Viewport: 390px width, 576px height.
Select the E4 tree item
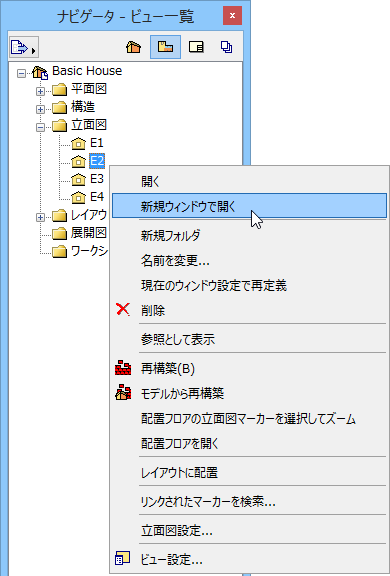(x=97, y=197)
